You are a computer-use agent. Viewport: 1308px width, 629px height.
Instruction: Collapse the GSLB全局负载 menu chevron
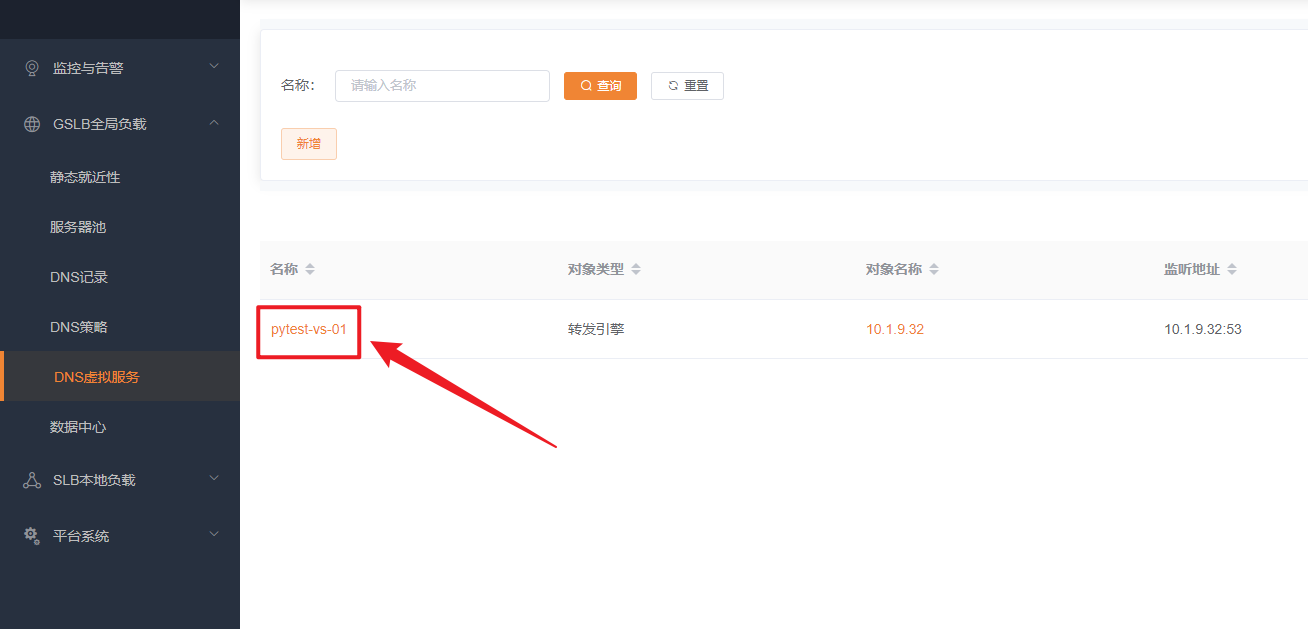tap(214, 123)
